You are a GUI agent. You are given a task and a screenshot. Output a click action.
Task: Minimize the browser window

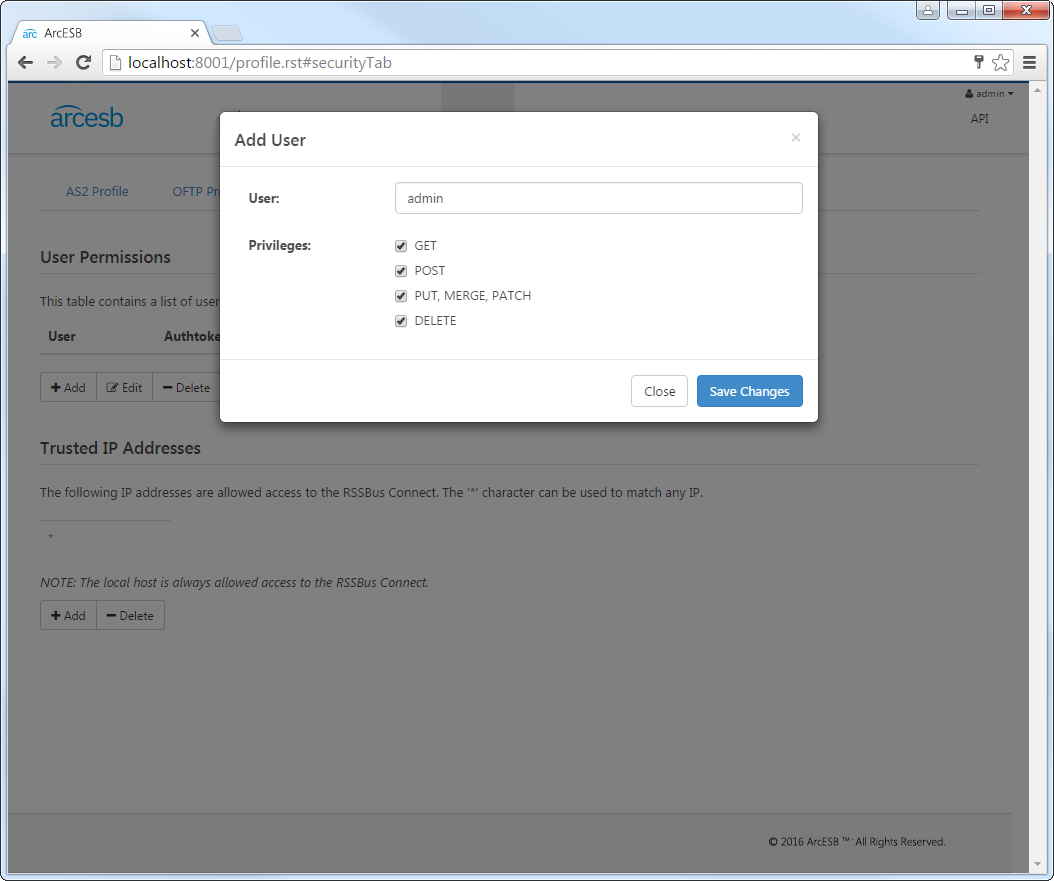(961, 10)
